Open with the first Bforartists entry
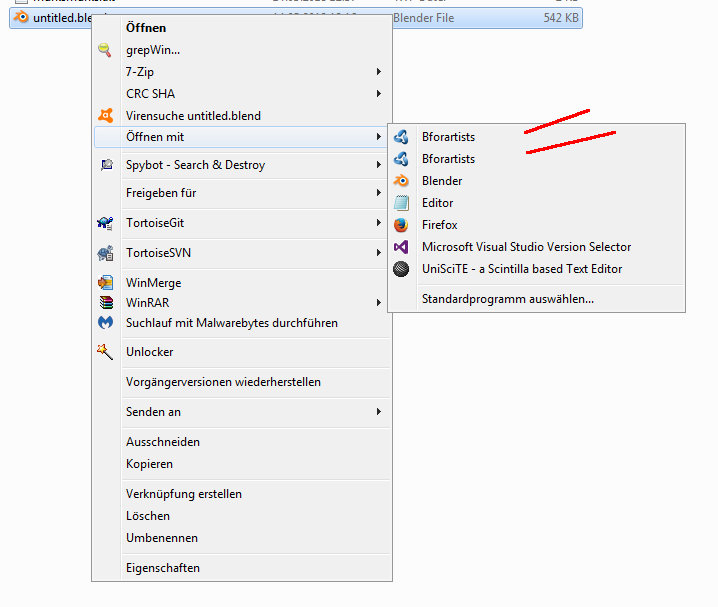The width and height of the screenshot is (718, 607). pyautogui.click(x=448, y=137)
